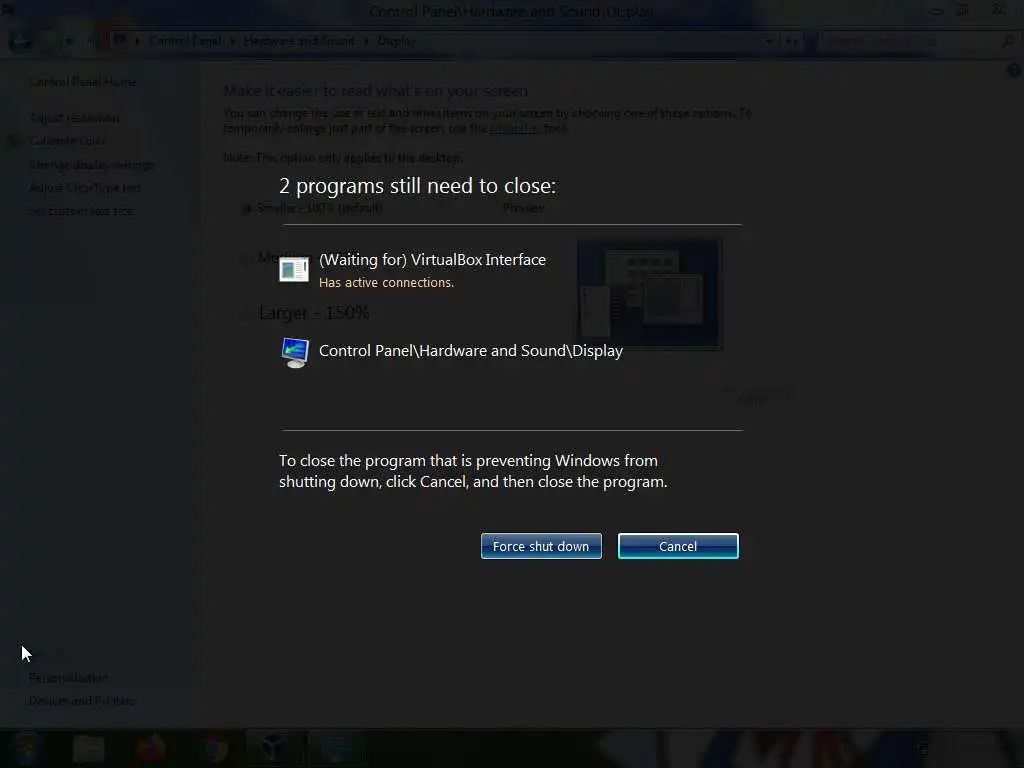This screenshot has height=768, width=1024.
Task: Click "2 programs still need to close:" heading
Action: click(x=417, y=186)
